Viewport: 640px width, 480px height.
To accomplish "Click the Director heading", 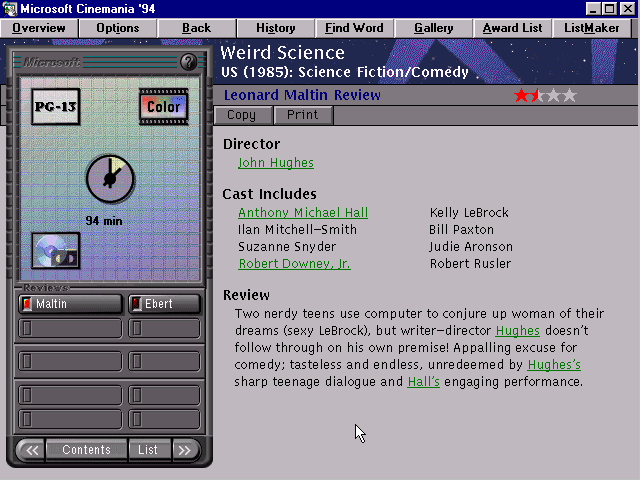I will click(251, 144).
